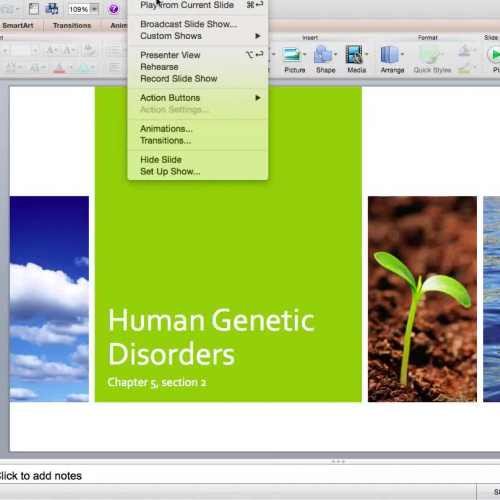Open the text effects dropdown arrow

click(x=93, y=68)
